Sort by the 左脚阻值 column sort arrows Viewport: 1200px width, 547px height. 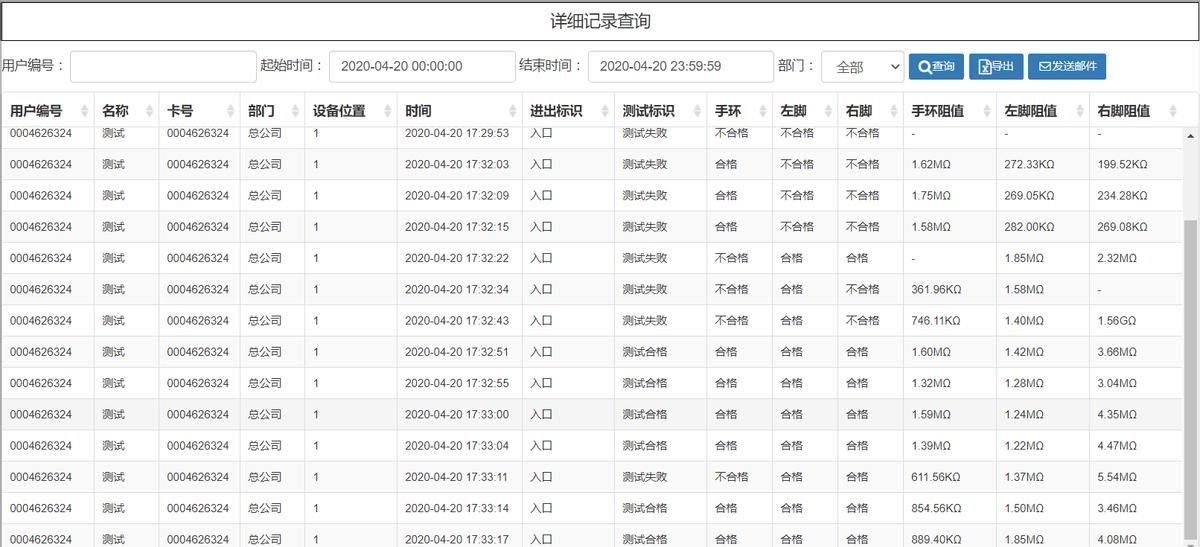1080,111
